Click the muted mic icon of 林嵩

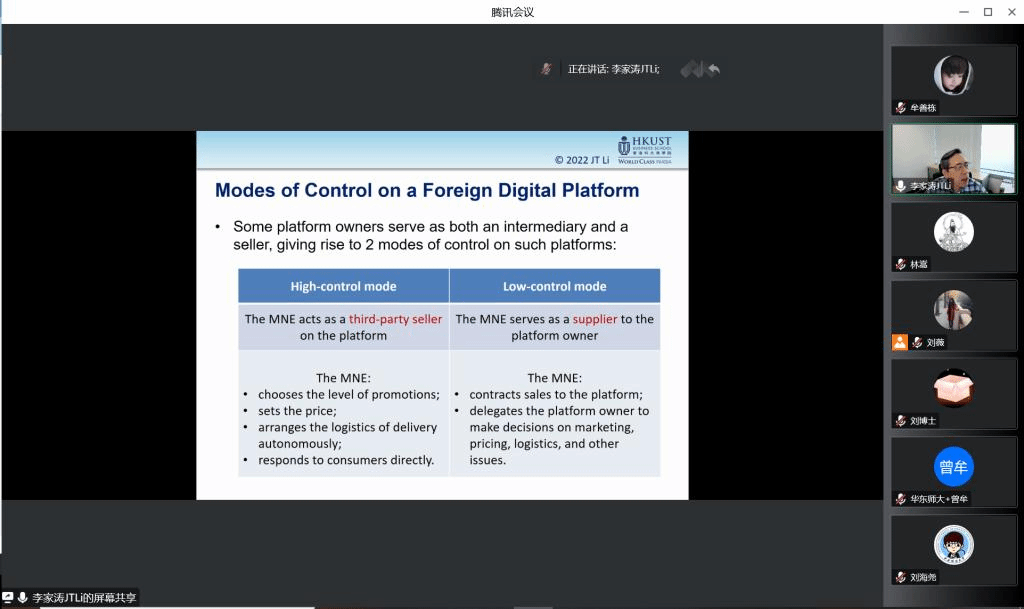[x=901, y=264]
